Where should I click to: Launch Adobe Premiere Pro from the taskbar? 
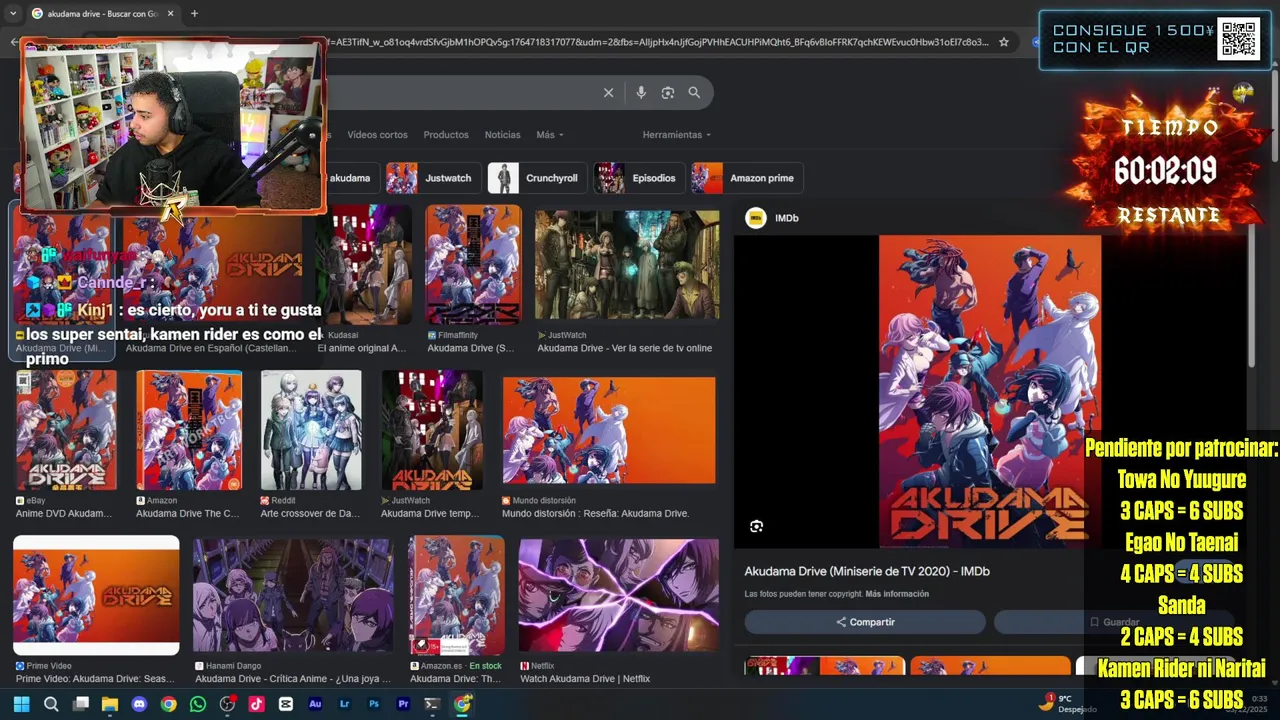[x=403, y=704]
